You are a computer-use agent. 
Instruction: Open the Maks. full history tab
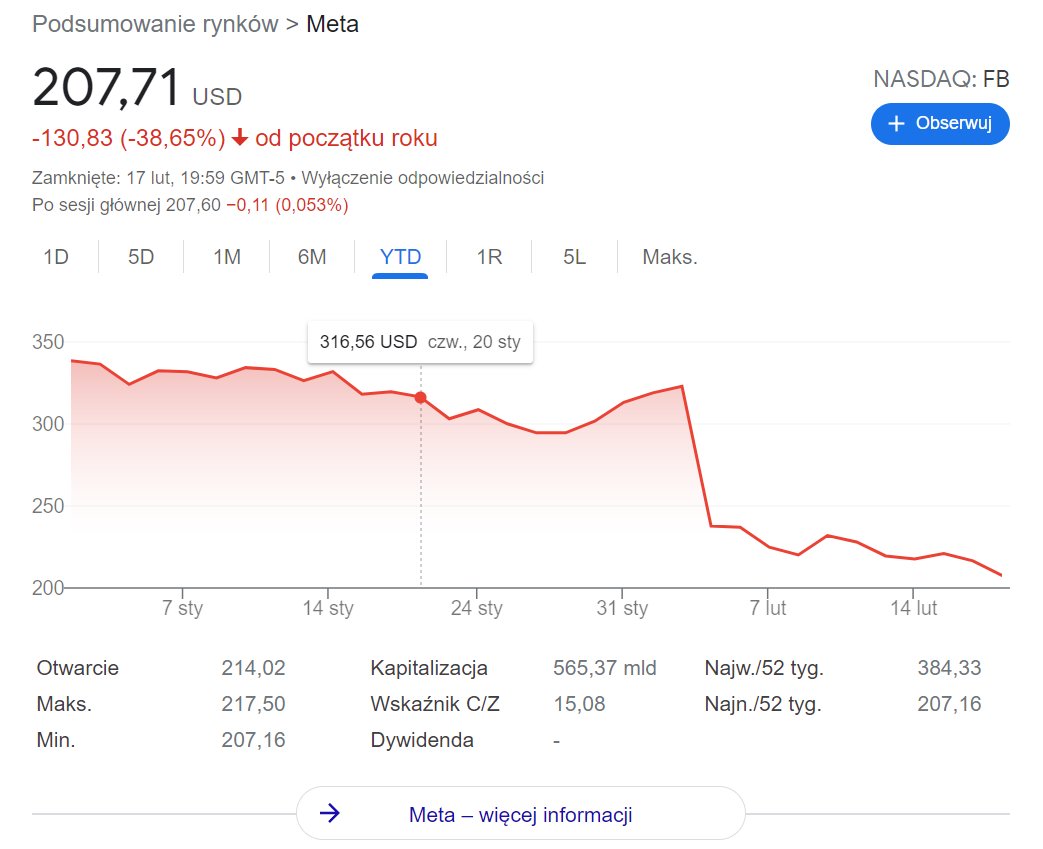tap(670, 257)
